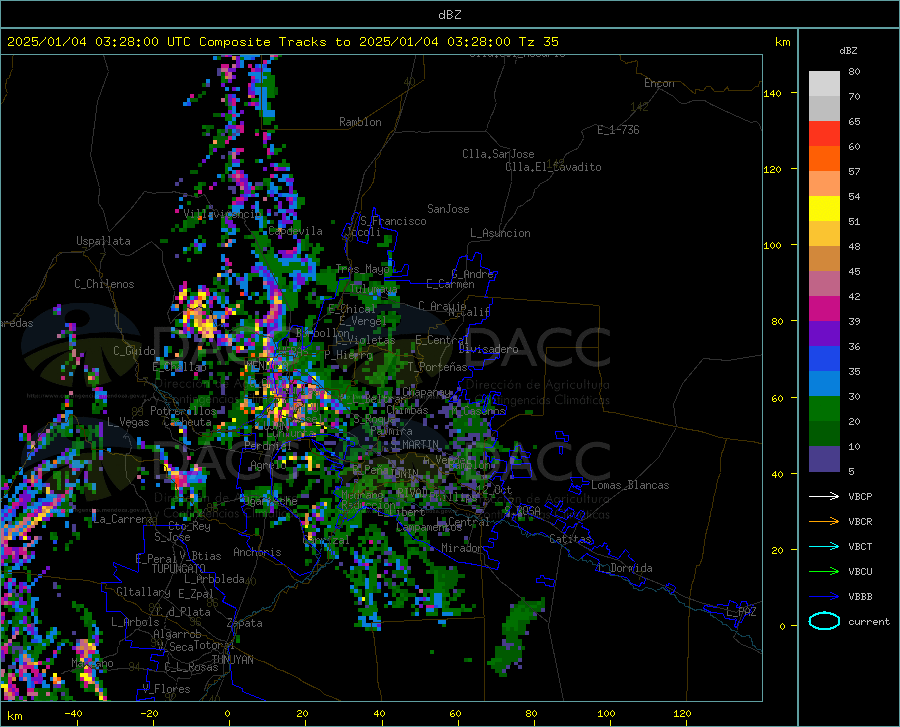The image size is (900, 727).
Task: Select the light blue 30–35 dBZ swatch
Action: point(824,384)
